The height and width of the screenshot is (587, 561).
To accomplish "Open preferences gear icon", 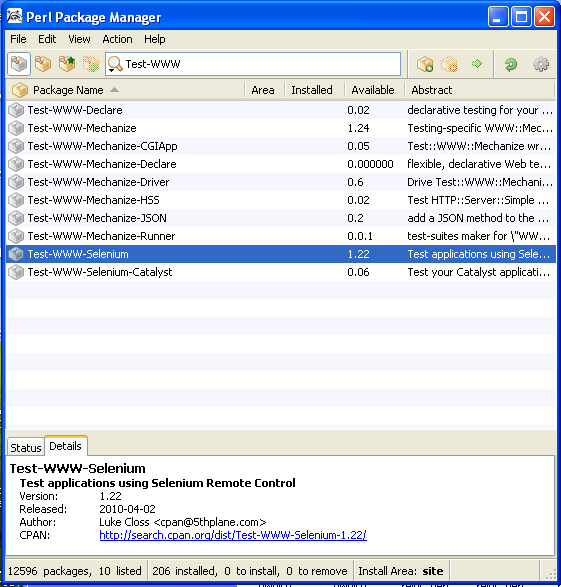I will [541, 64].
